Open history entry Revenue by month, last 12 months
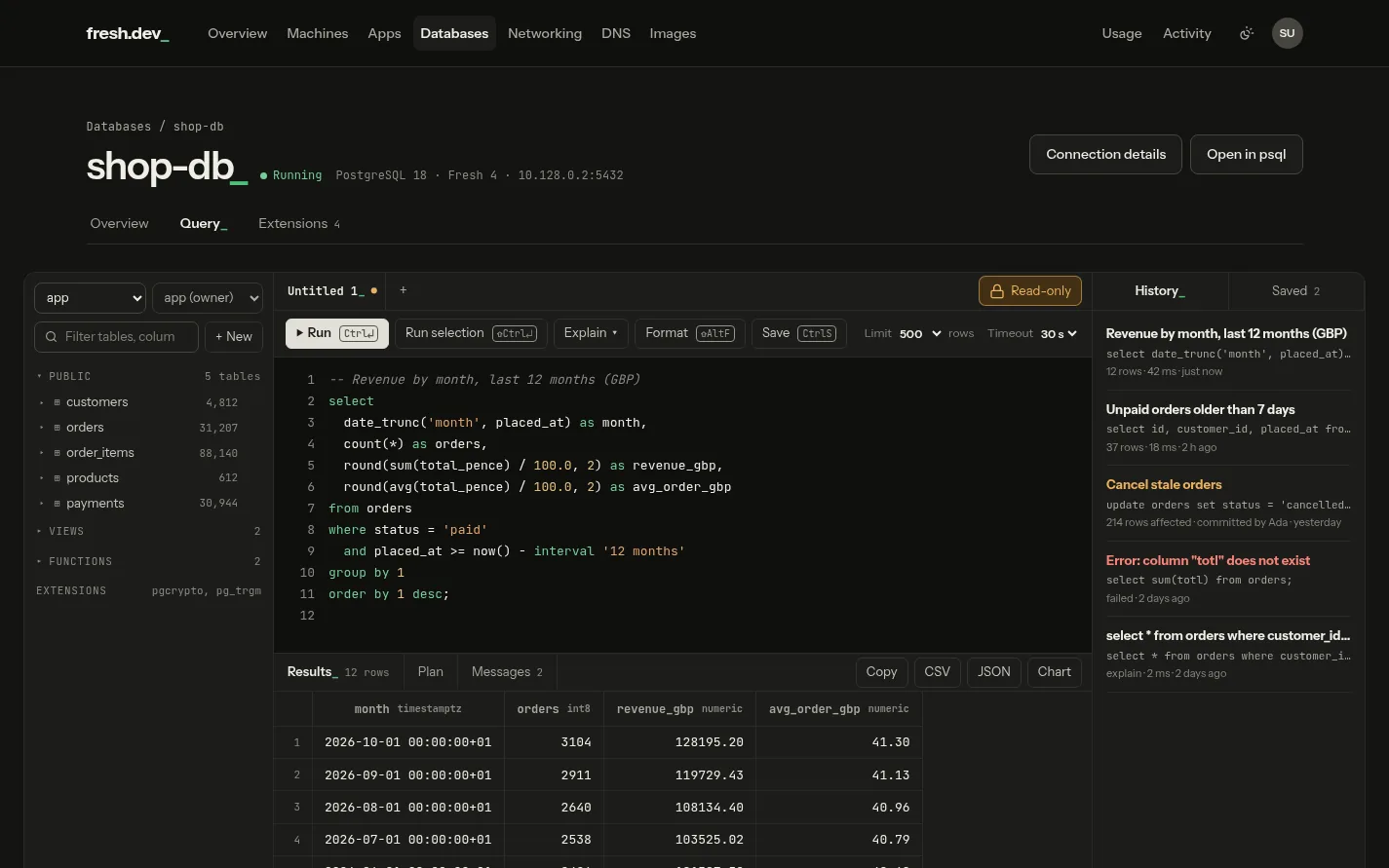Screen dimensions: 1389x868 (1228, 352)
